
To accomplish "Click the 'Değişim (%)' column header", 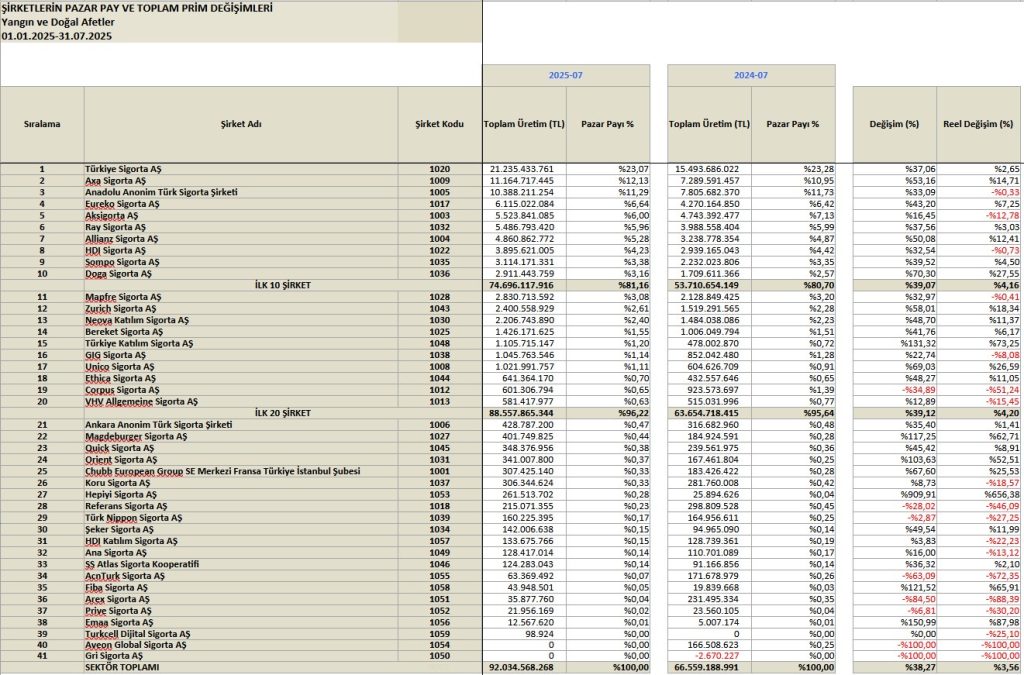I will pyautogui.click(x=895, y=124).
